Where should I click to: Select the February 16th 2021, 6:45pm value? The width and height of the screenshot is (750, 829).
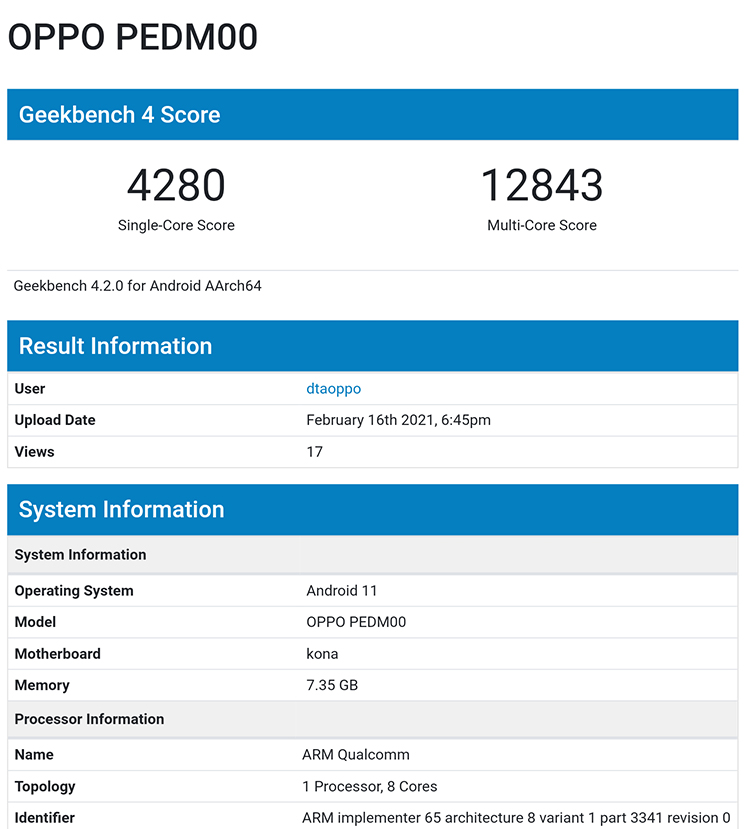coord(399,420)
